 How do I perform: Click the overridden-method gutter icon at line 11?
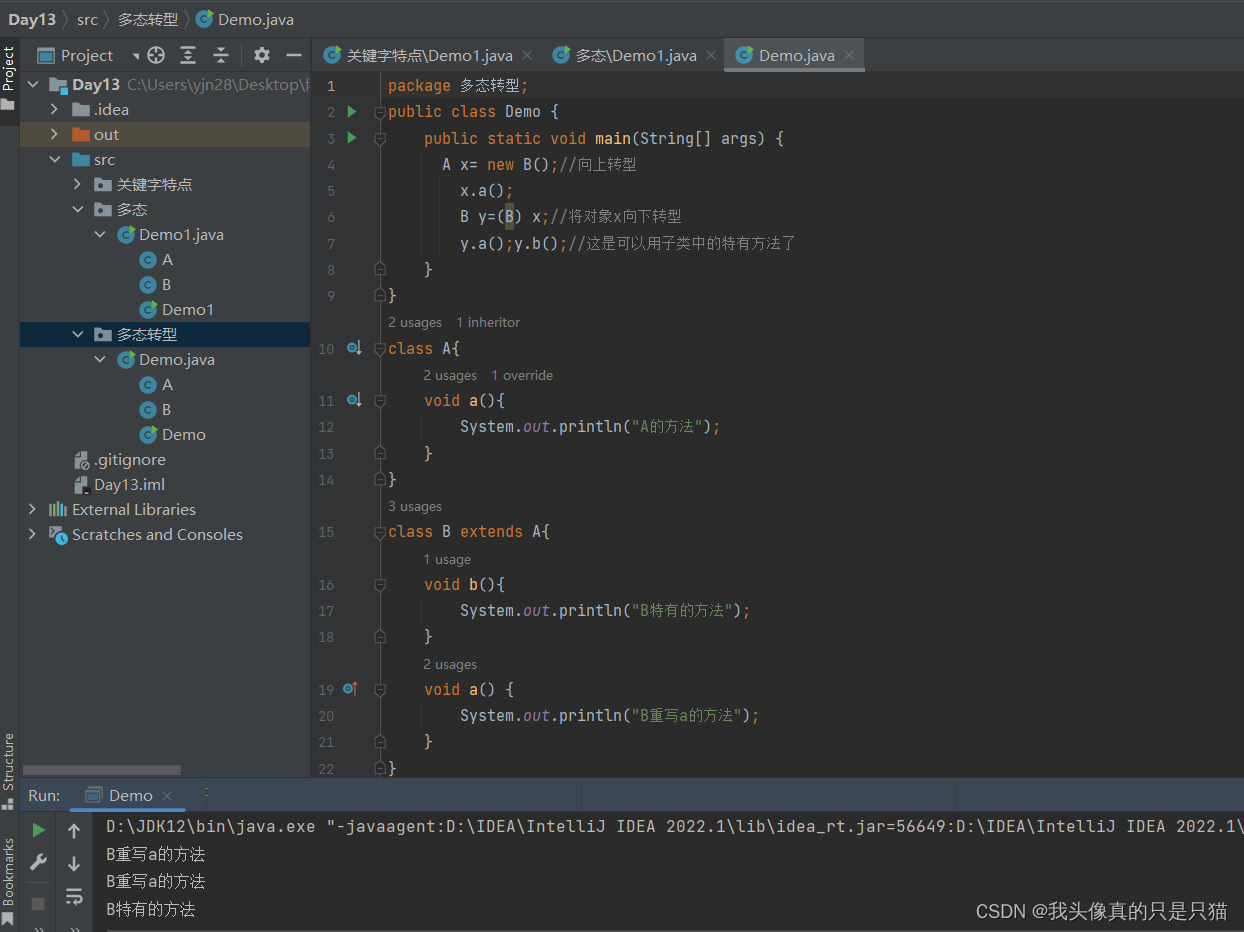click(x=353, y=400)
